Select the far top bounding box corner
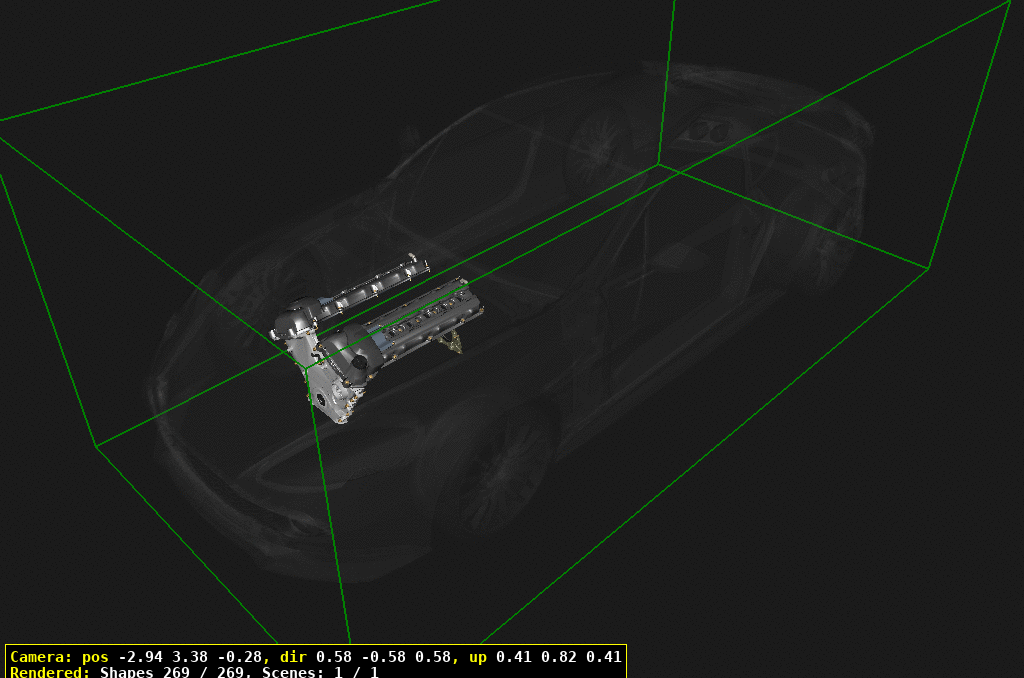 659,163
